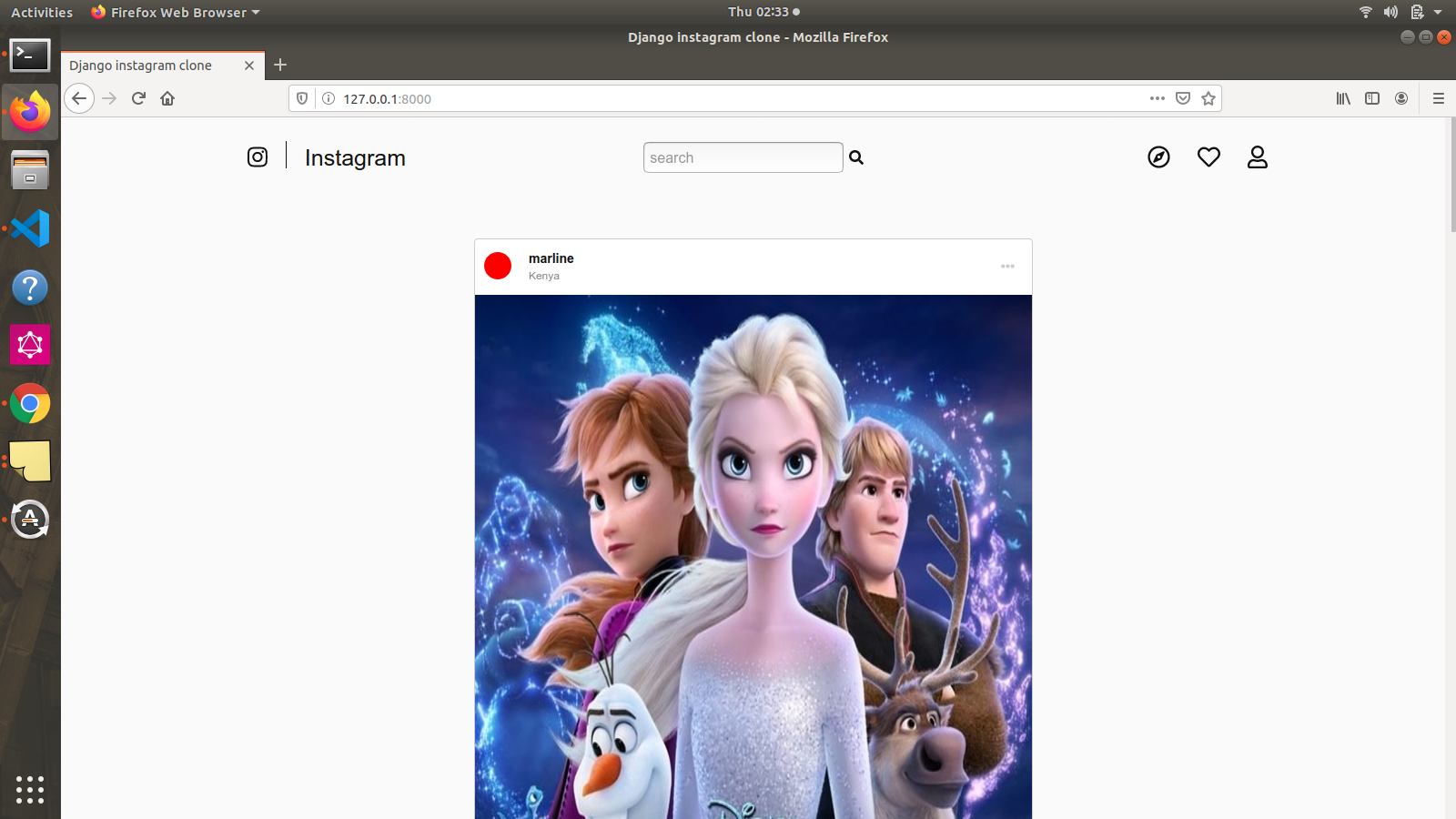Open the Firefox hamburger menu
1456x819 pixels.
point(1439,98)
